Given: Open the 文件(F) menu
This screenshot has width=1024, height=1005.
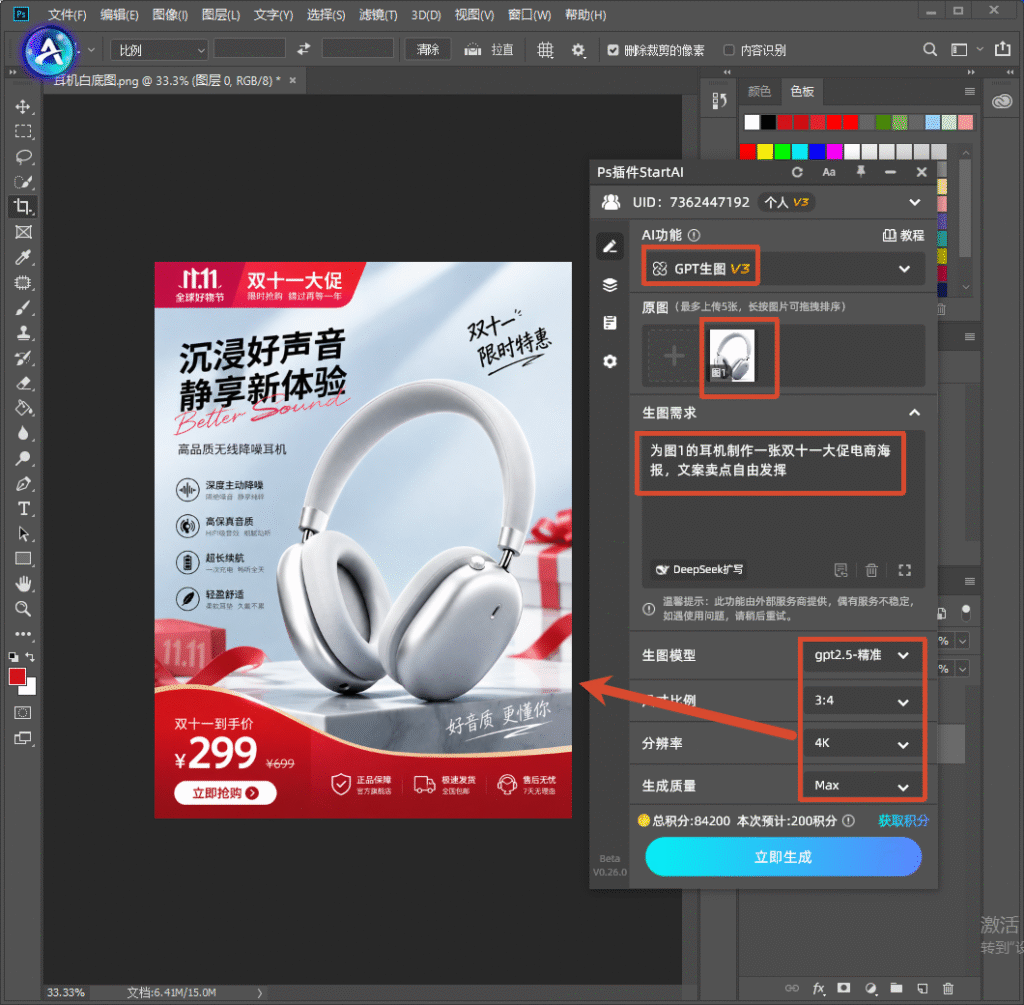Looking at the screenshot, I should [67, 14].
